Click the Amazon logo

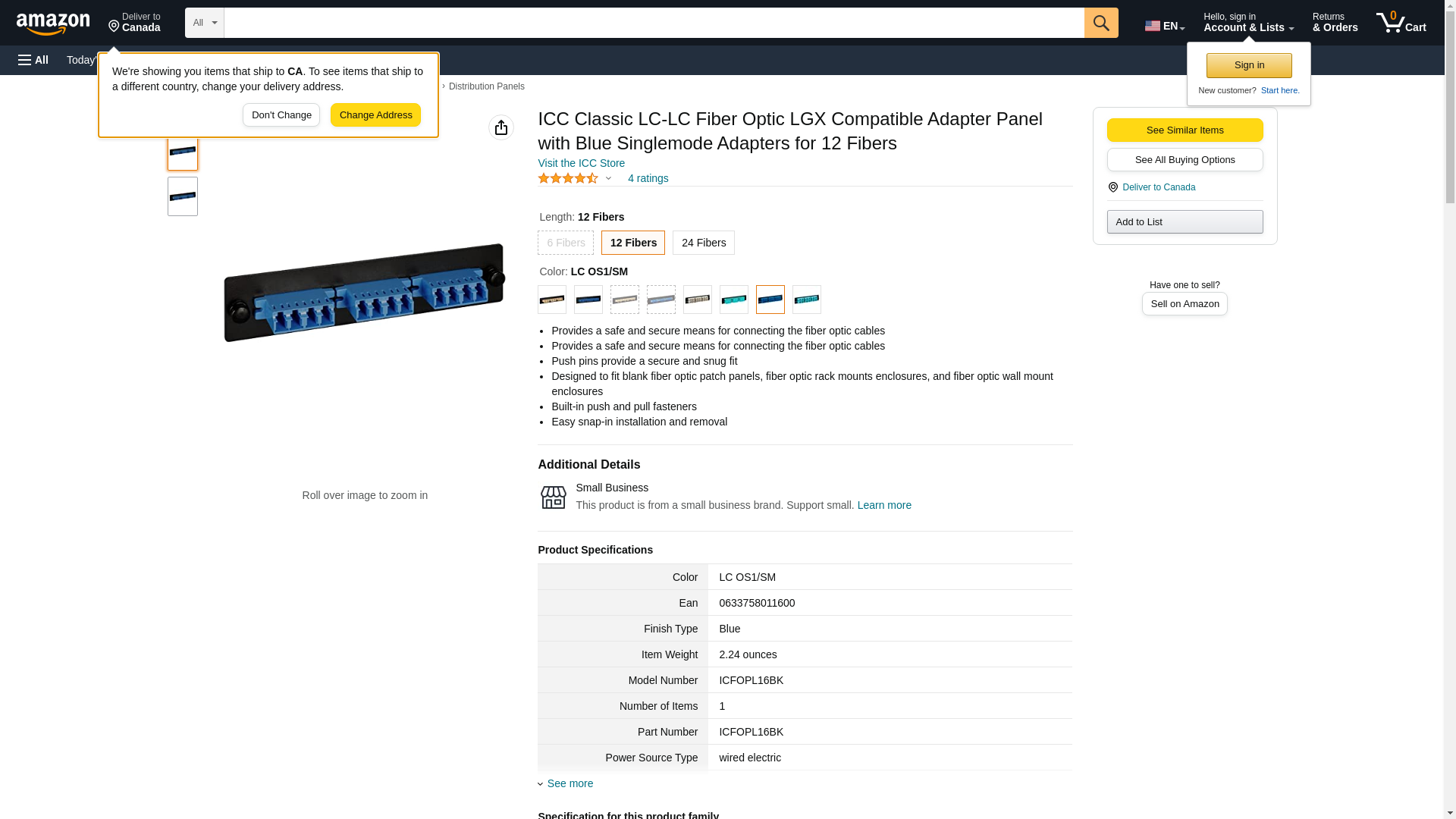coord(53,24)
